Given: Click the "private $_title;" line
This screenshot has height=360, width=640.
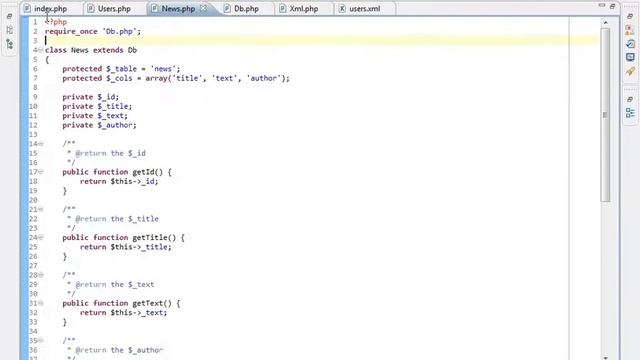Looking at the screenshot, I should coord(97,107).
